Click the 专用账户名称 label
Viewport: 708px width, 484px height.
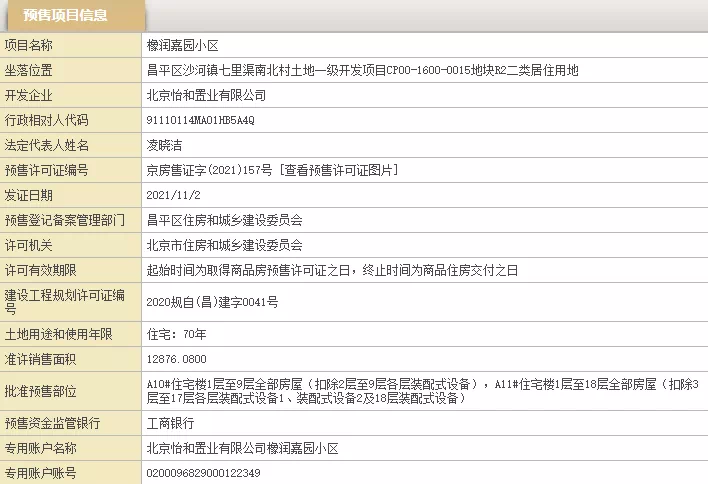tap(41, 448)
